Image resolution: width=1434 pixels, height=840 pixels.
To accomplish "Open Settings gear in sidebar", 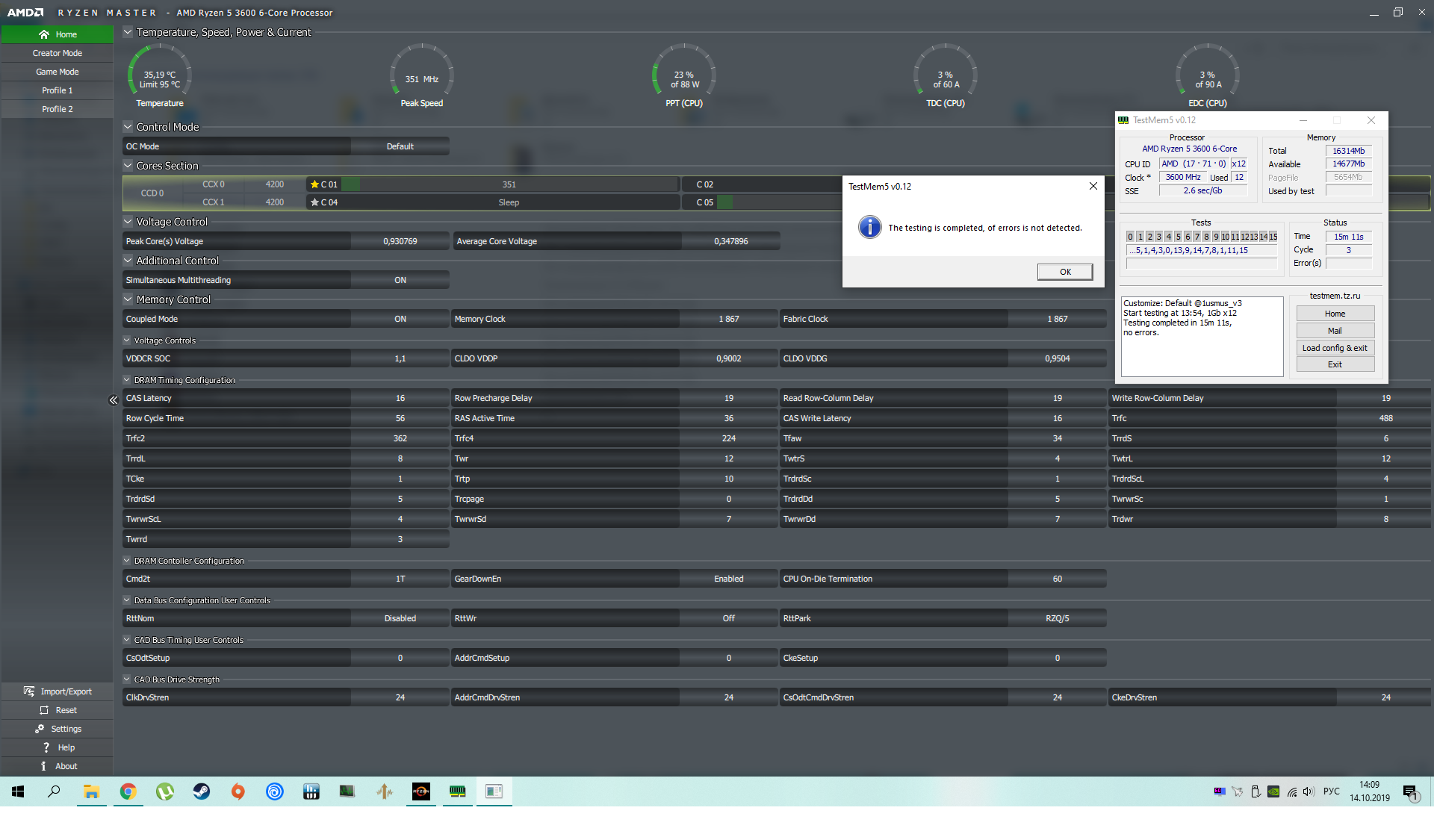I will 40,729.
